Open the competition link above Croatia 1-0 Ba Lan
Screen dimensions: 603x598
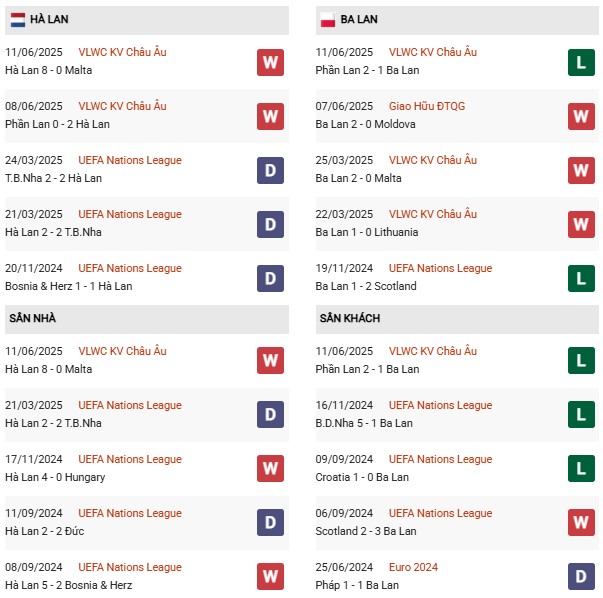pyautogui.click(x=440, y=459)
